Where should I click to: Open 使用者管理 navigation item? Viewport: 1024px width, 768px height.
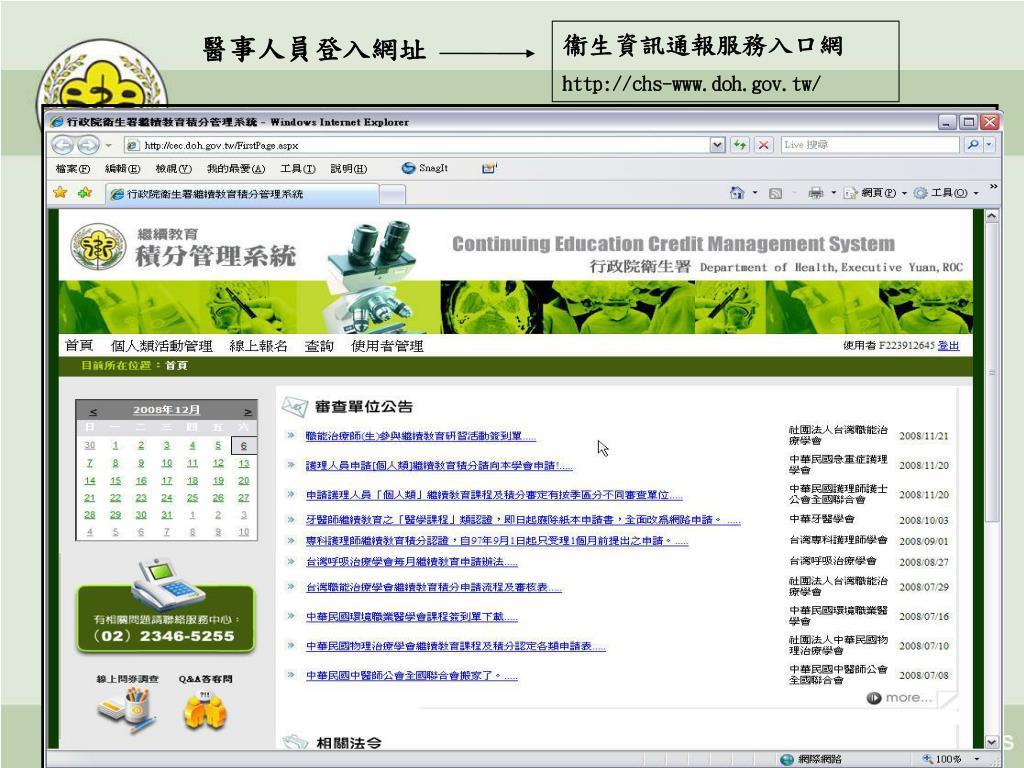click(x=387, y=345)
